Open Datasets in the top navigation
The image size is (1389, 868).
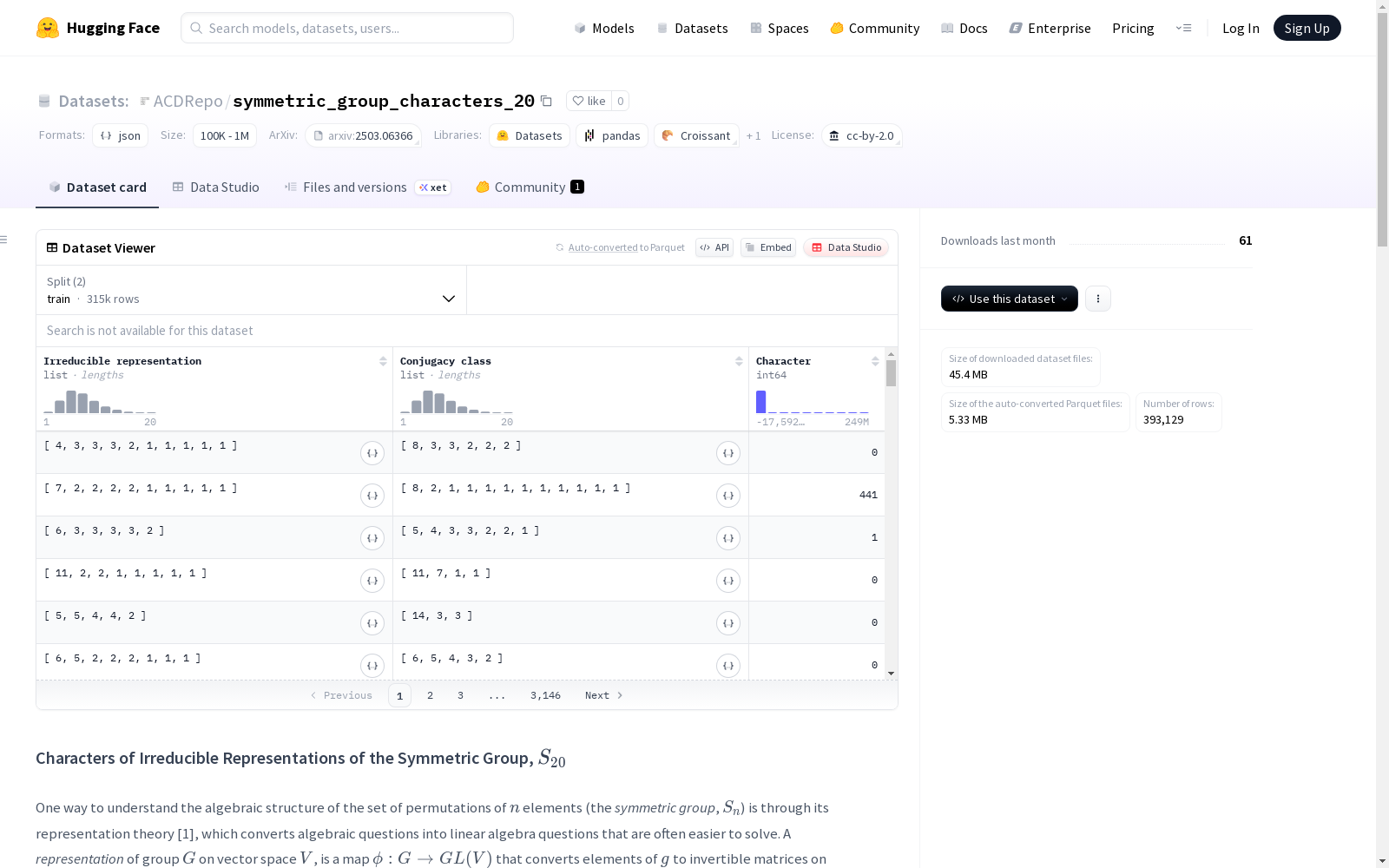coord(692,28)
